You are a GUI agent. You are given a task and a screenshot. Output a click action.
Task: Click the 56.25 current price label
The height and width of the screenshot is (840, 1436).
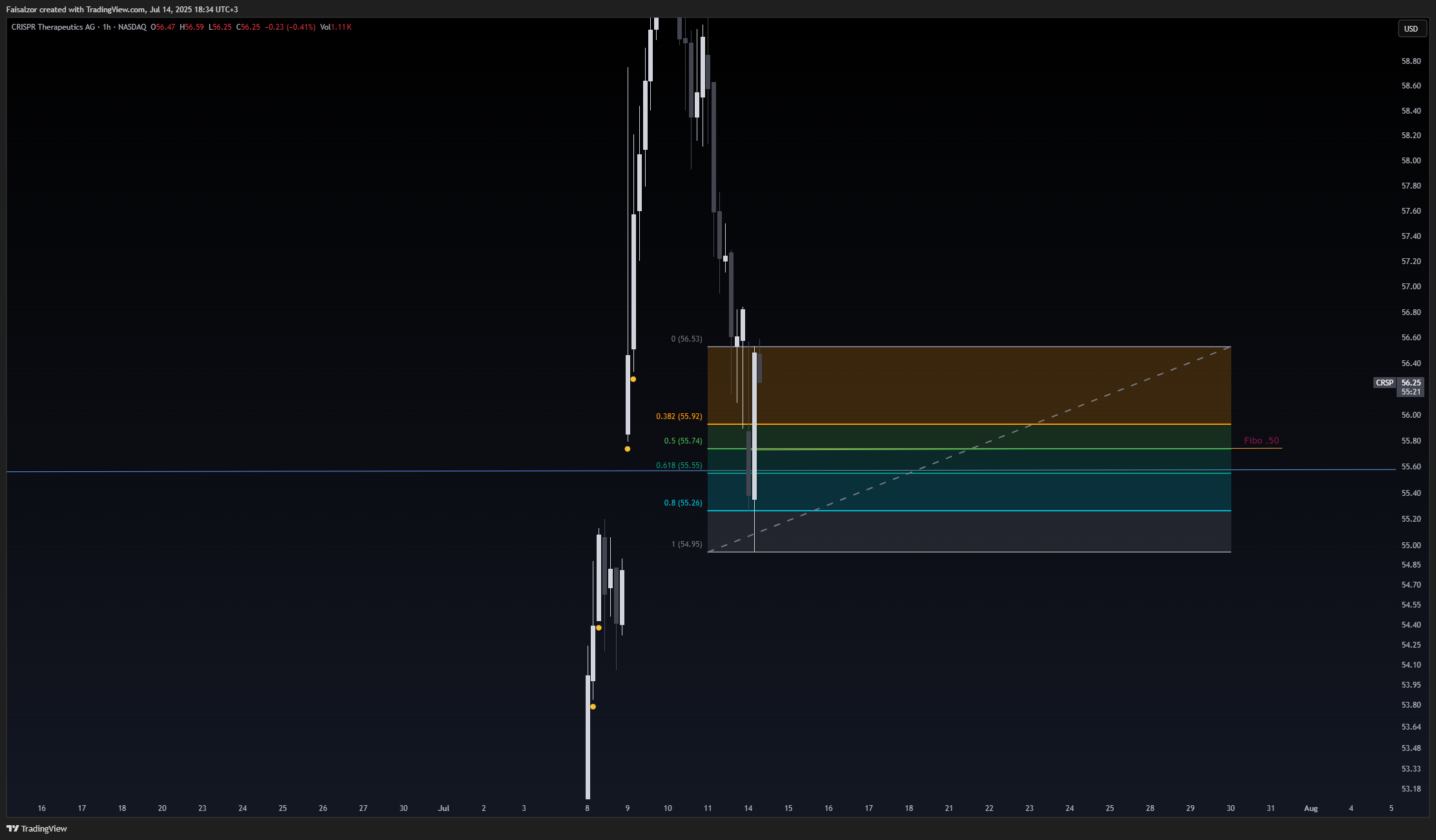point(1411,383)
